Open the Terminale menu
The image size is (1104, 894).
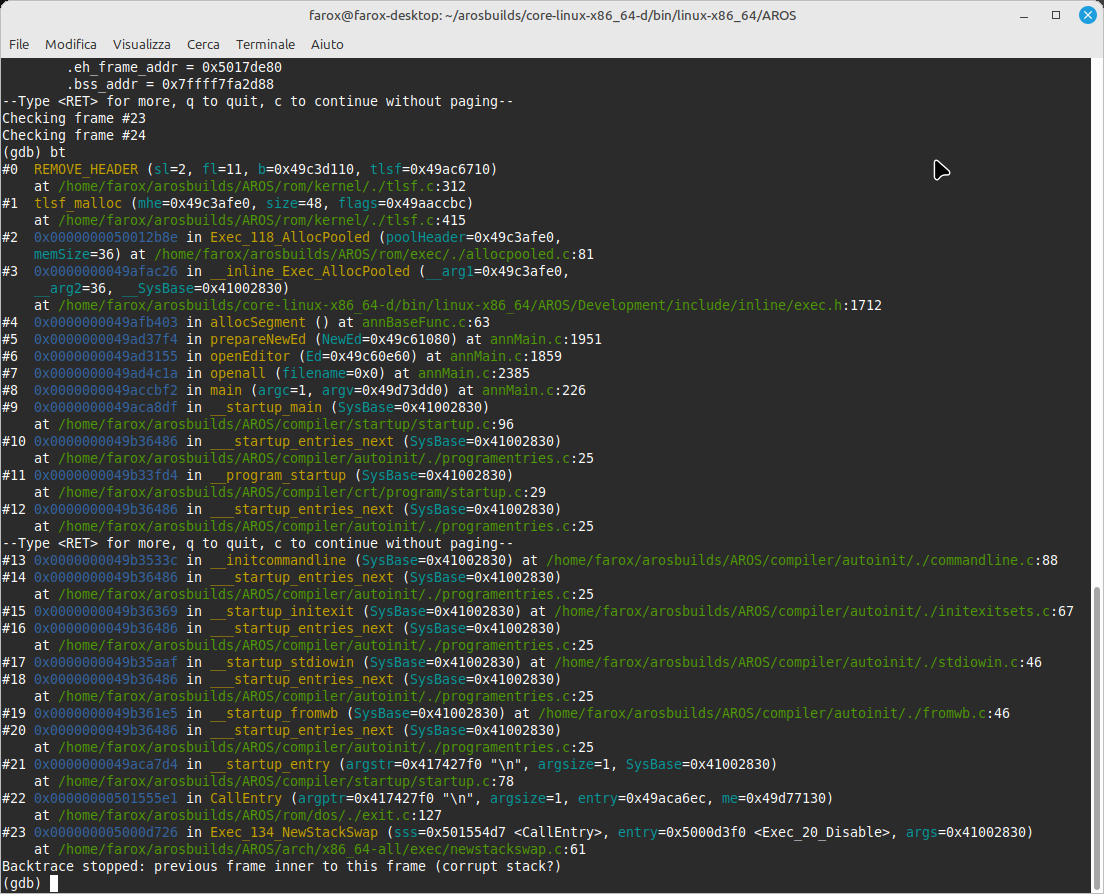pyautogui.click(x=265, y=44)
